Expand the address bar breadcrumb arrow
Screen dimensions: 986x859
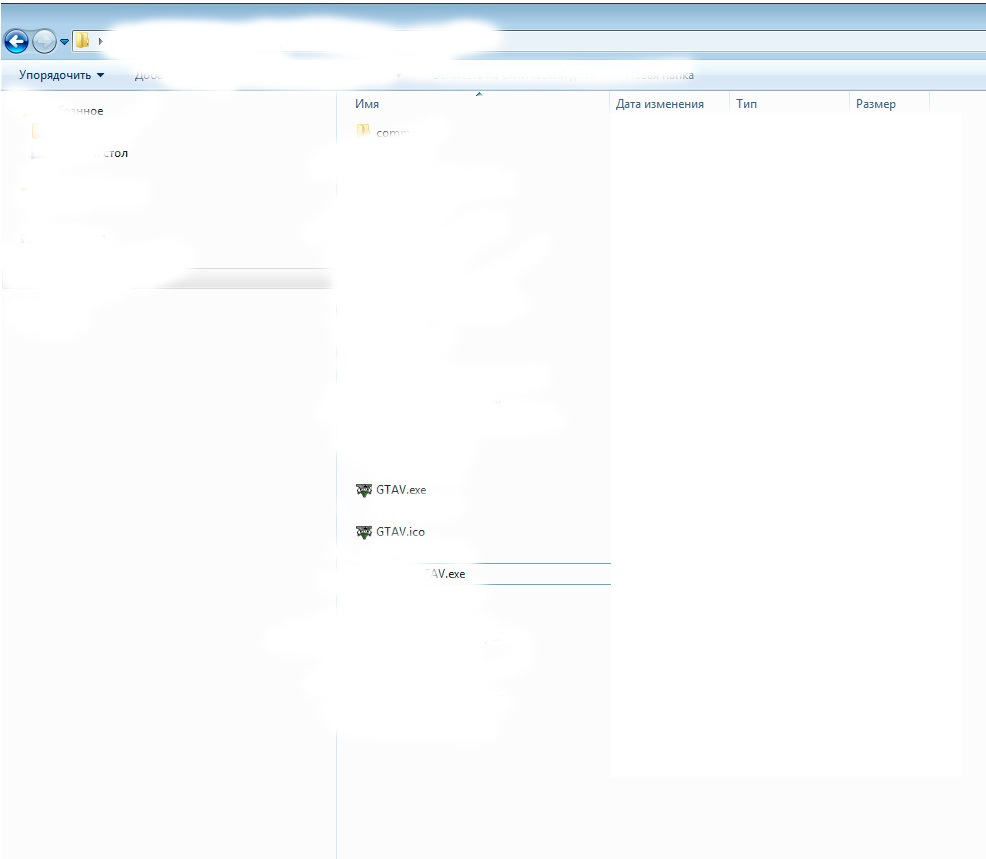pyautogui.click(x=101, y=42)
